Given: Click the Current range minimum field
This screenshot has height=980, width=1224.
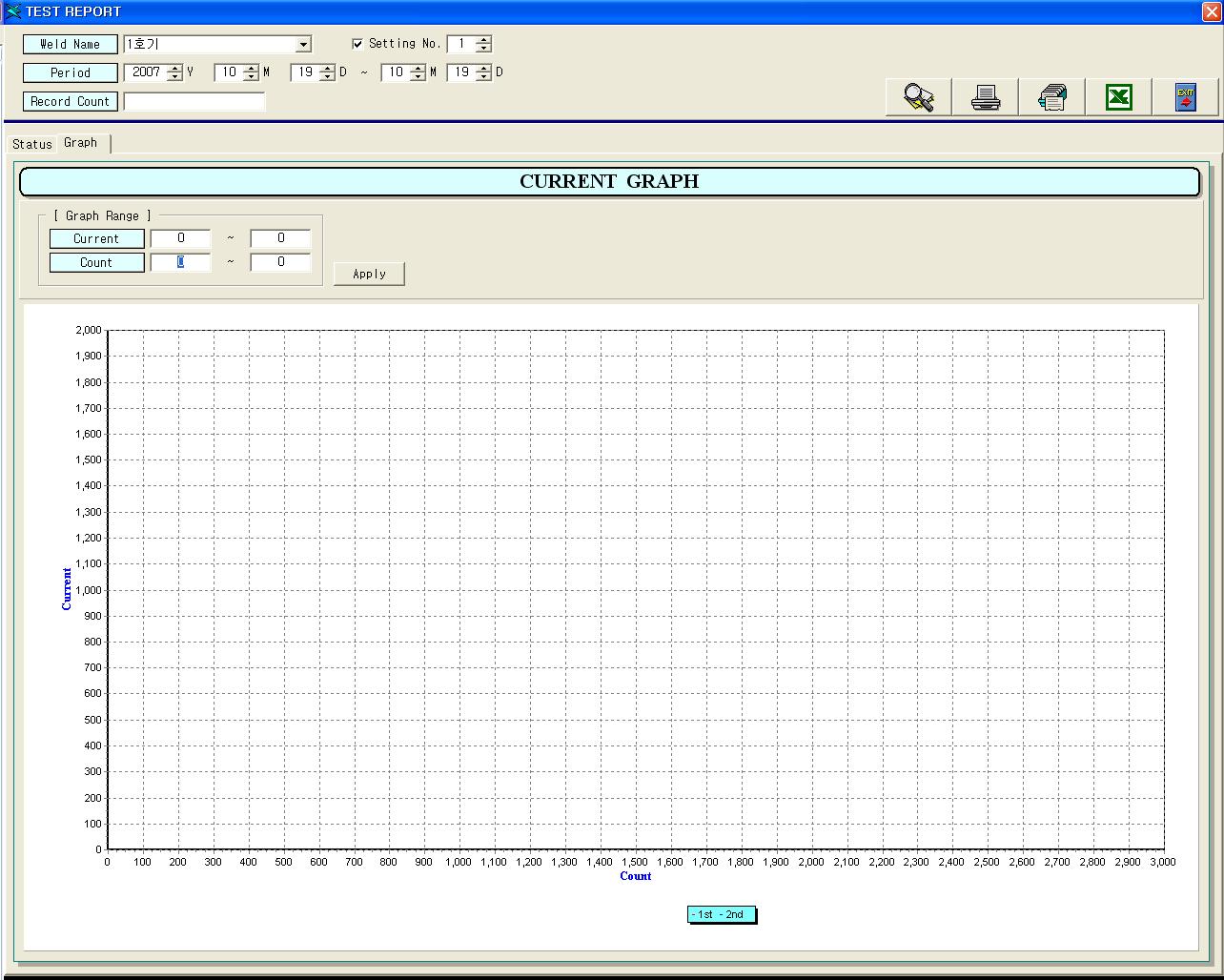Looking at the screenshot, I should click(180, 238).
